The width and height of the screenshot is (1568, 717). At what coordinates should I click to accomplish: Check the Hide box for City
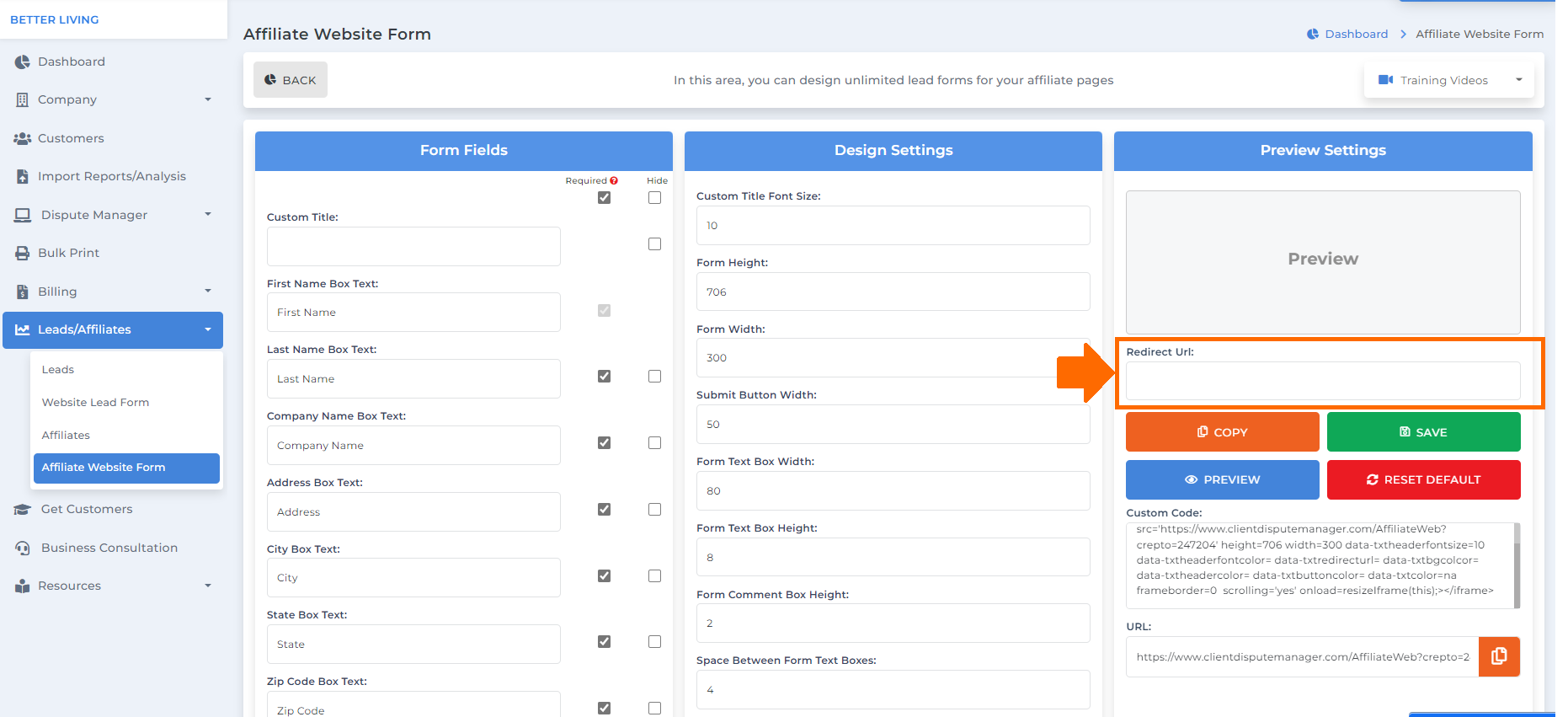(654, 575)
